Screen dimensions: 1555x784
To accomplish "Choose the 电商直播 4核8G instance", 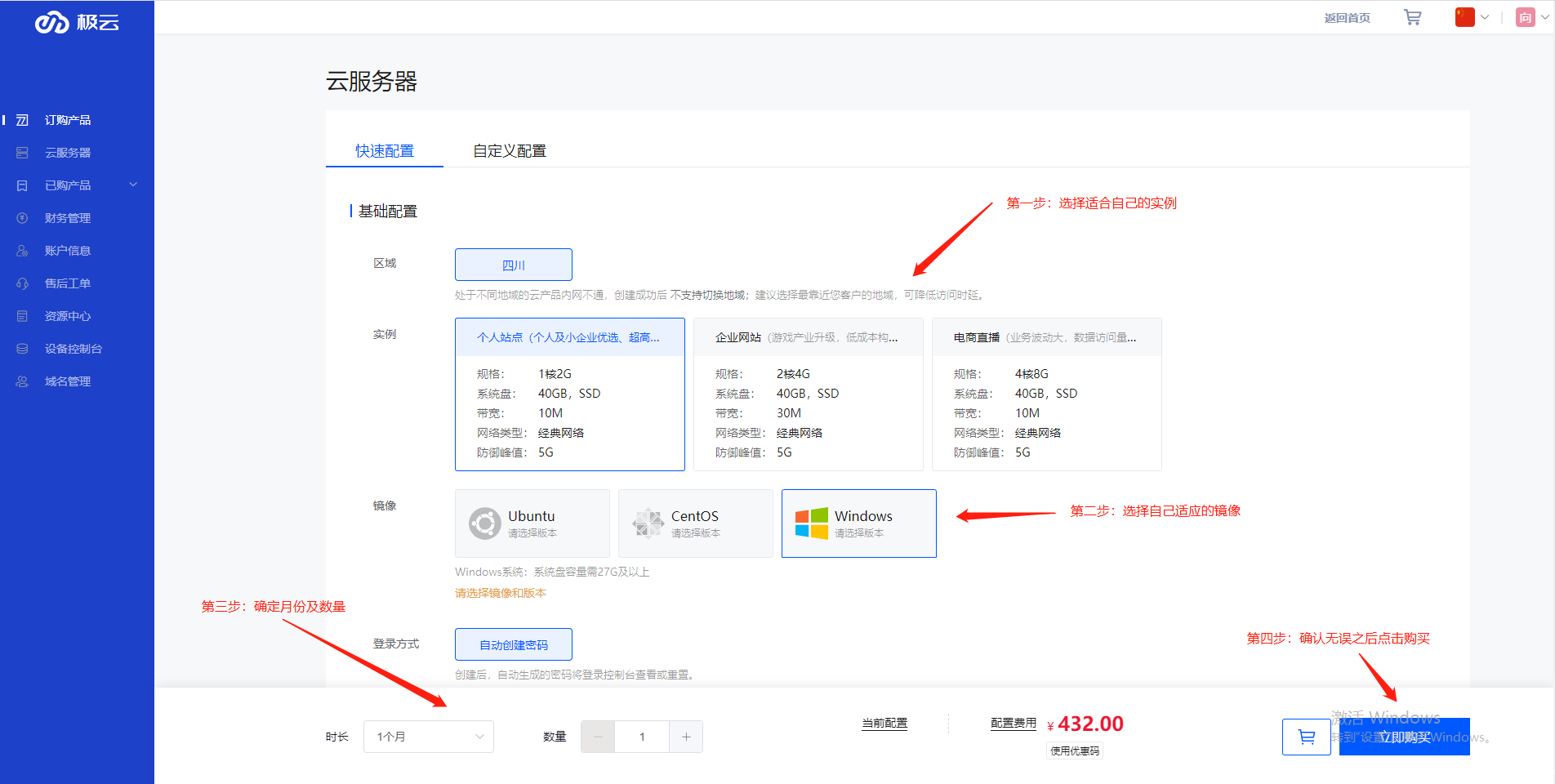I will (1046, 394).
